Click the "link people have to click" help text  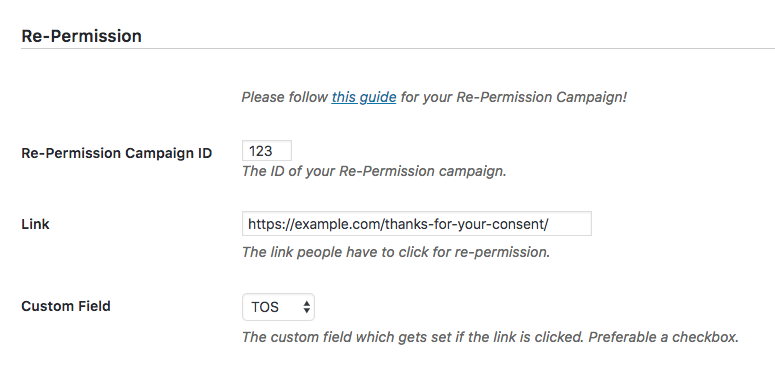pos(396,252)
